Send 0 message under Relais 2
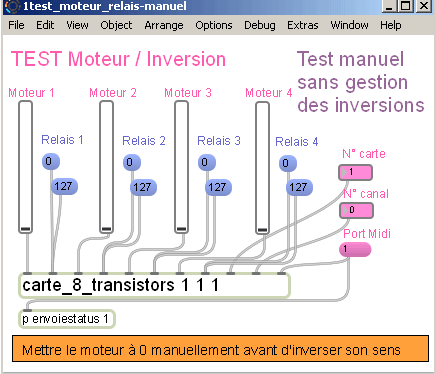 coord(132,162)
